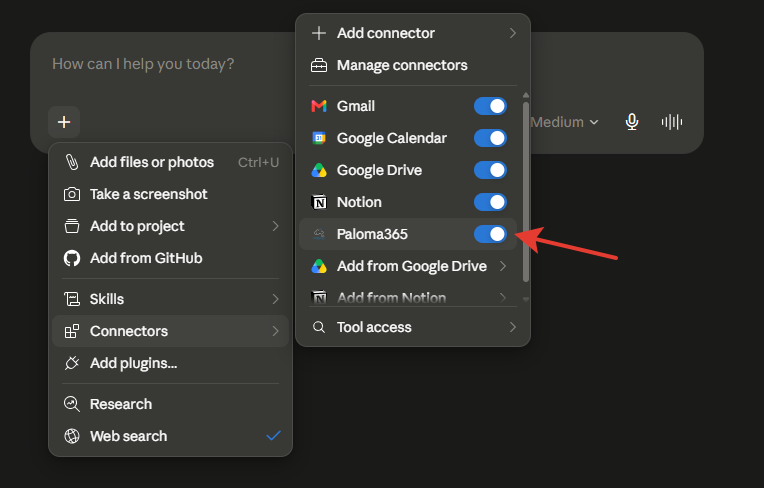Turn off the Google Calendar toggle

pos(490,138)
